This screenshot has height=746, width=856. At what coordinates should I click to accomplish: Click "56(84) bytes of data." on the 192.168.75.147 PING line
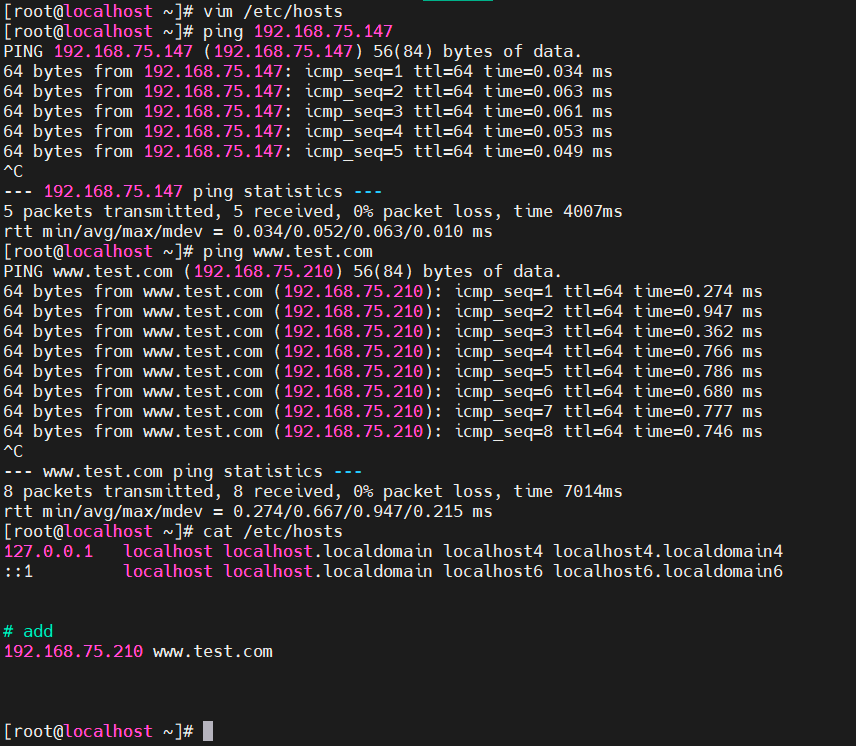pyautogui.click(x=477, y=51)
